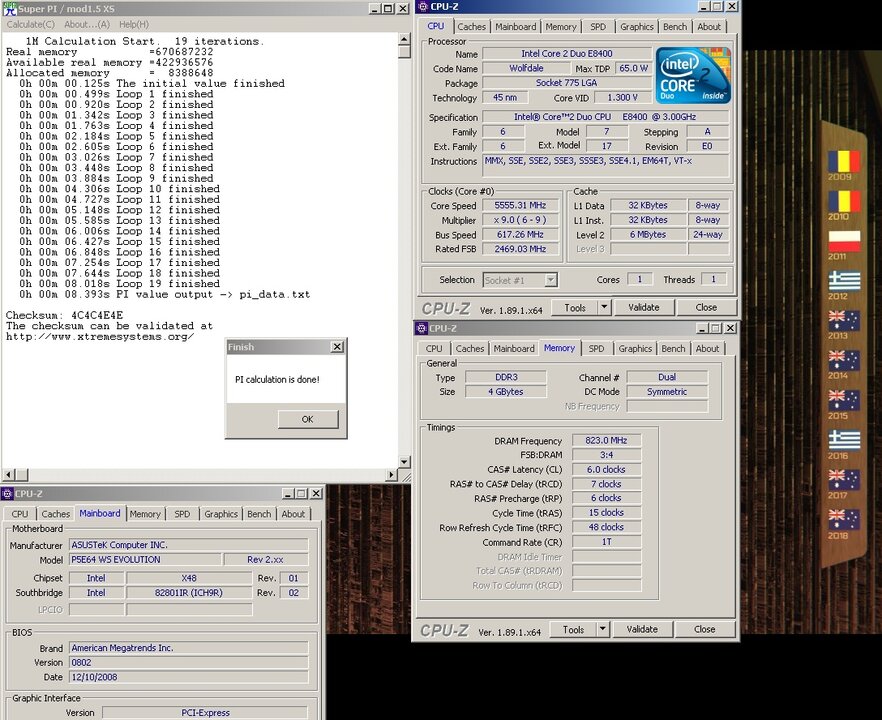Viewport: 882px width, 720px height.
Task: Switch to Mainboard tab in top CPU-Z
Action: [515, 26]
